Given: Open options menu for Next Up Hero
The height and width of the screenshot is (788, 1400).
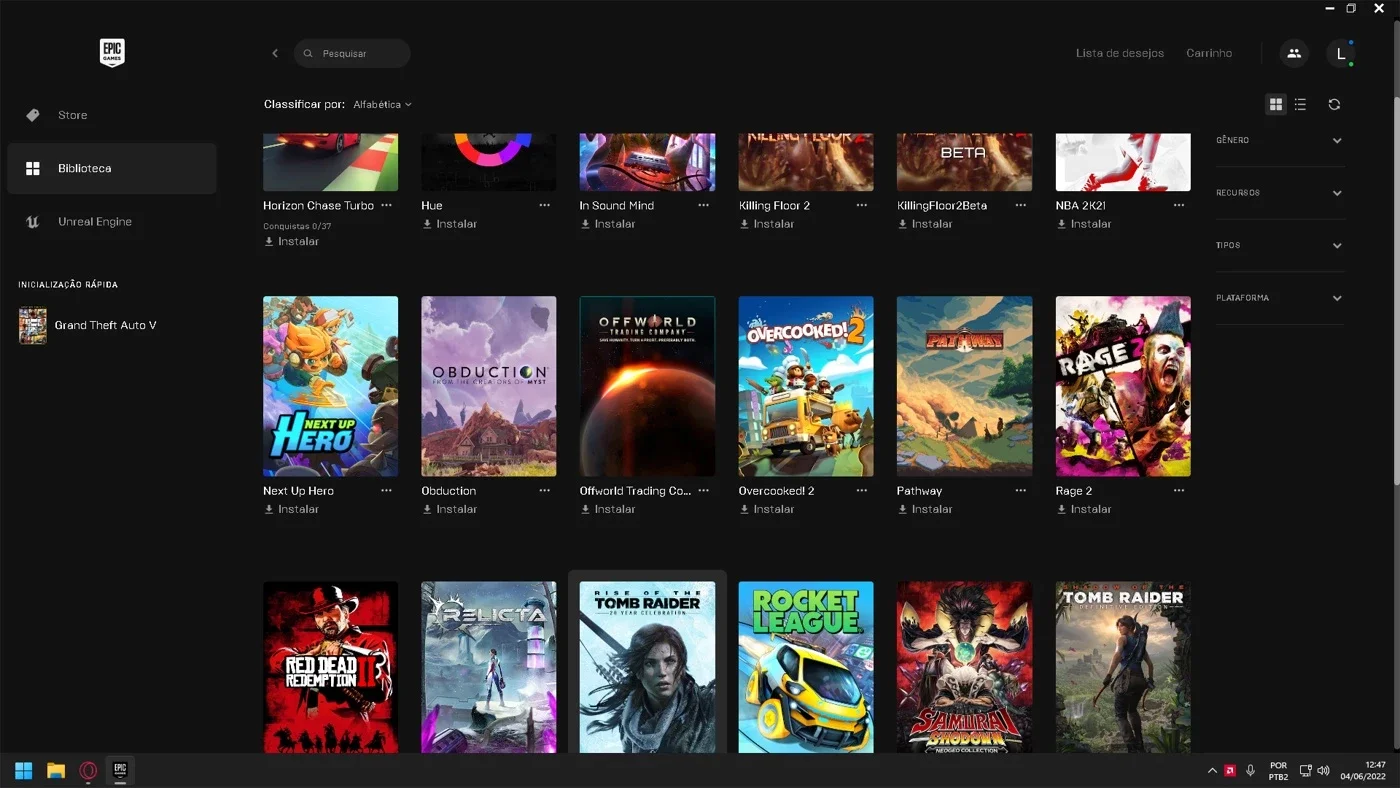Looking at the screenshot, I should tap(386, 491).
